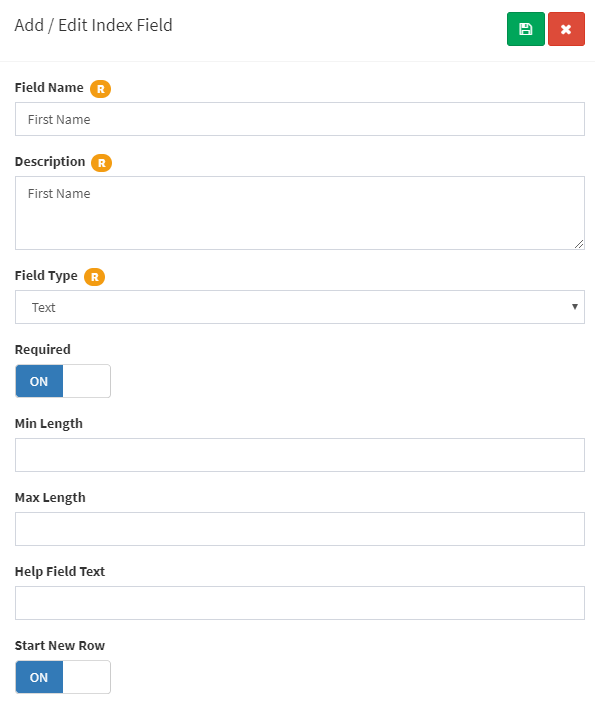595x717 pixels.
Task: Click the Help Field Text label
Action: click(60, 572)
